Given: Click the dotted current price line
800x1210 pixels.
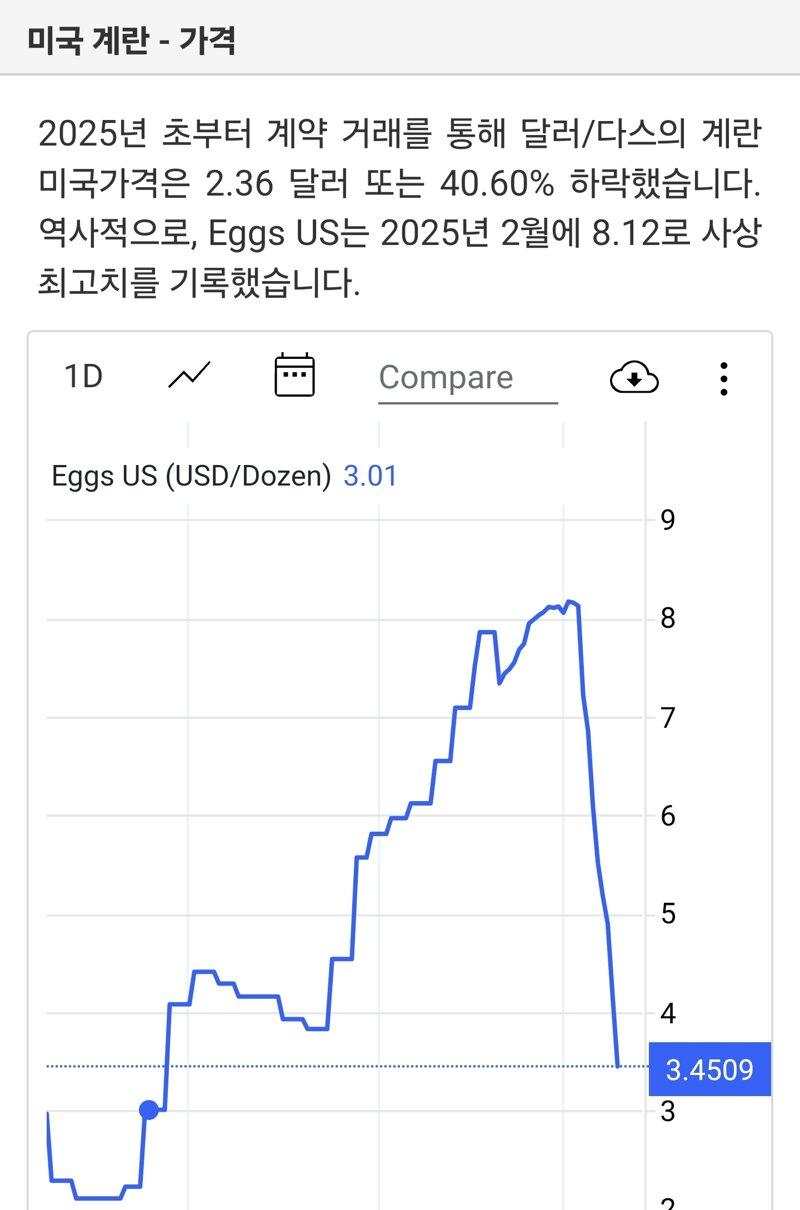Looking at the screenshot, I should click(x=330, y=1066).
